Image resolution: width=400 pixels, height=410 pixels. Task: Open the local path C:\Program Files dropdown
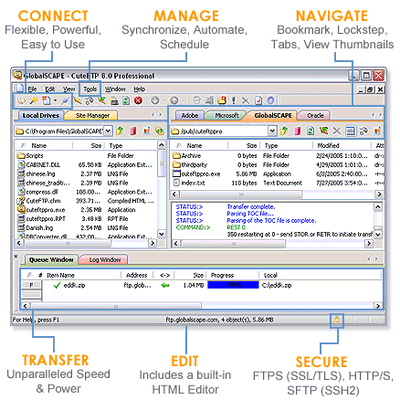108,131
